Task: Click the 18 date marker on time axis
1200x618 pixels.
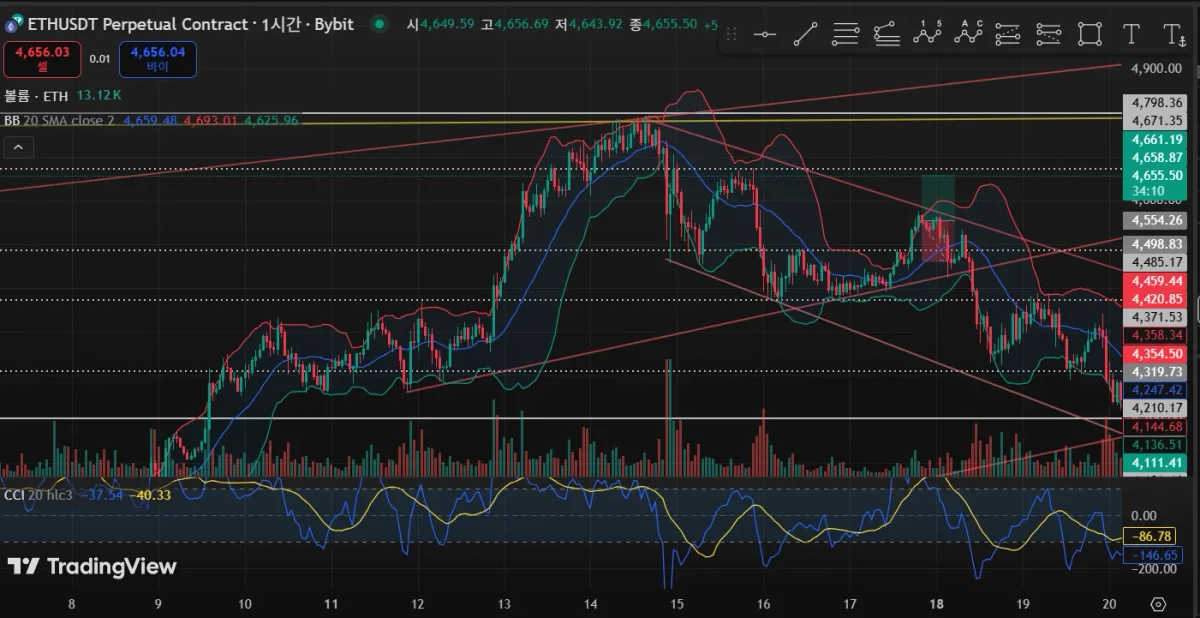Action: pos(937,604)
